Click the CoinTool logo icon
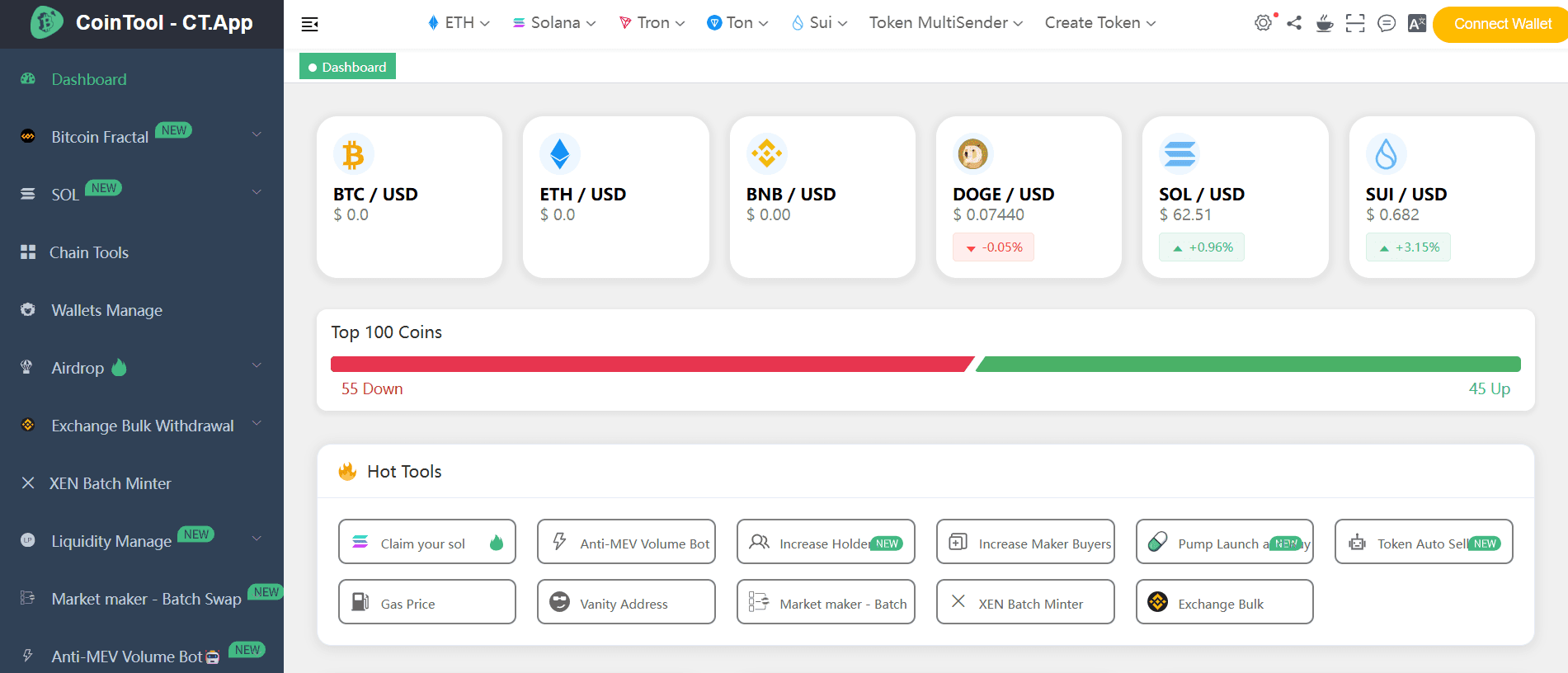Screen dimensions: 1568x673 [x=47, y=22]
